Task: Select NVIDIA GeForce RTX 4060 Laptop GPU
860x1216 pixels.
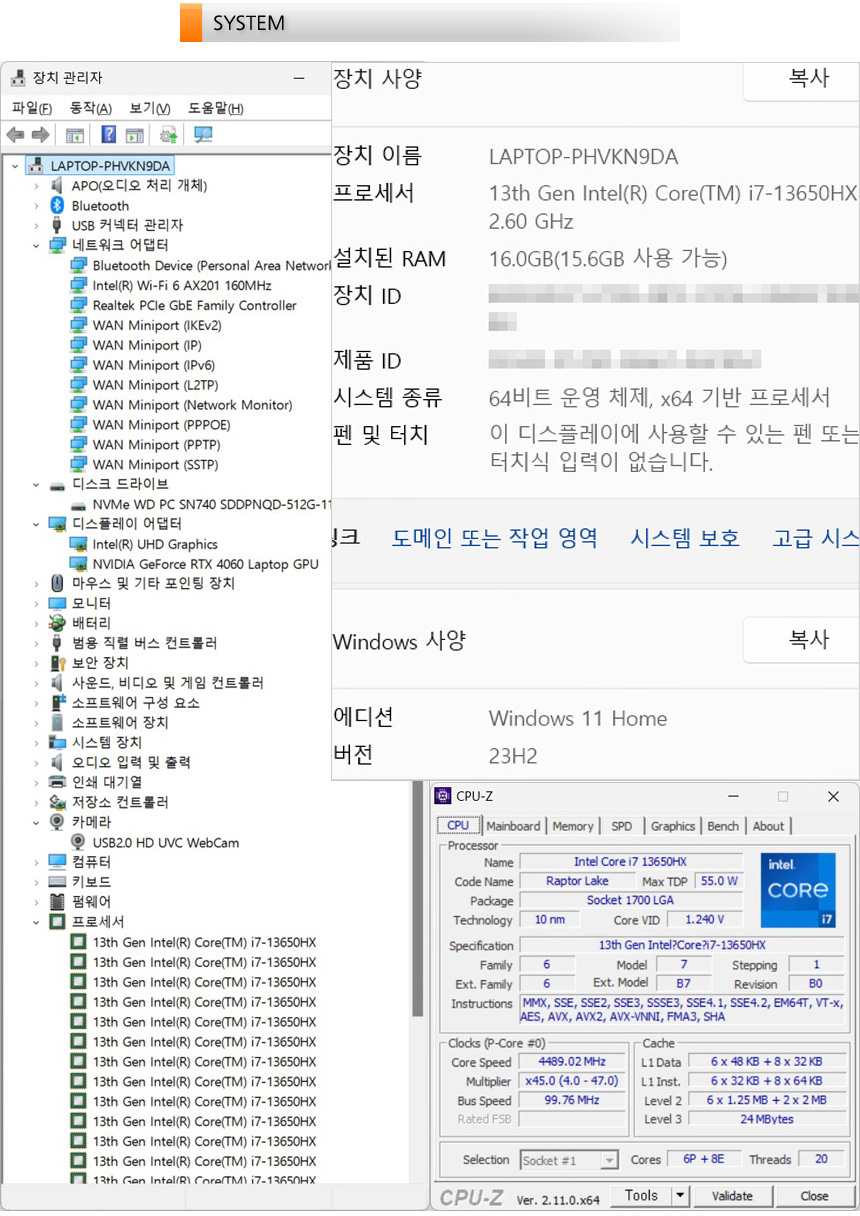Action: (206, 564)
